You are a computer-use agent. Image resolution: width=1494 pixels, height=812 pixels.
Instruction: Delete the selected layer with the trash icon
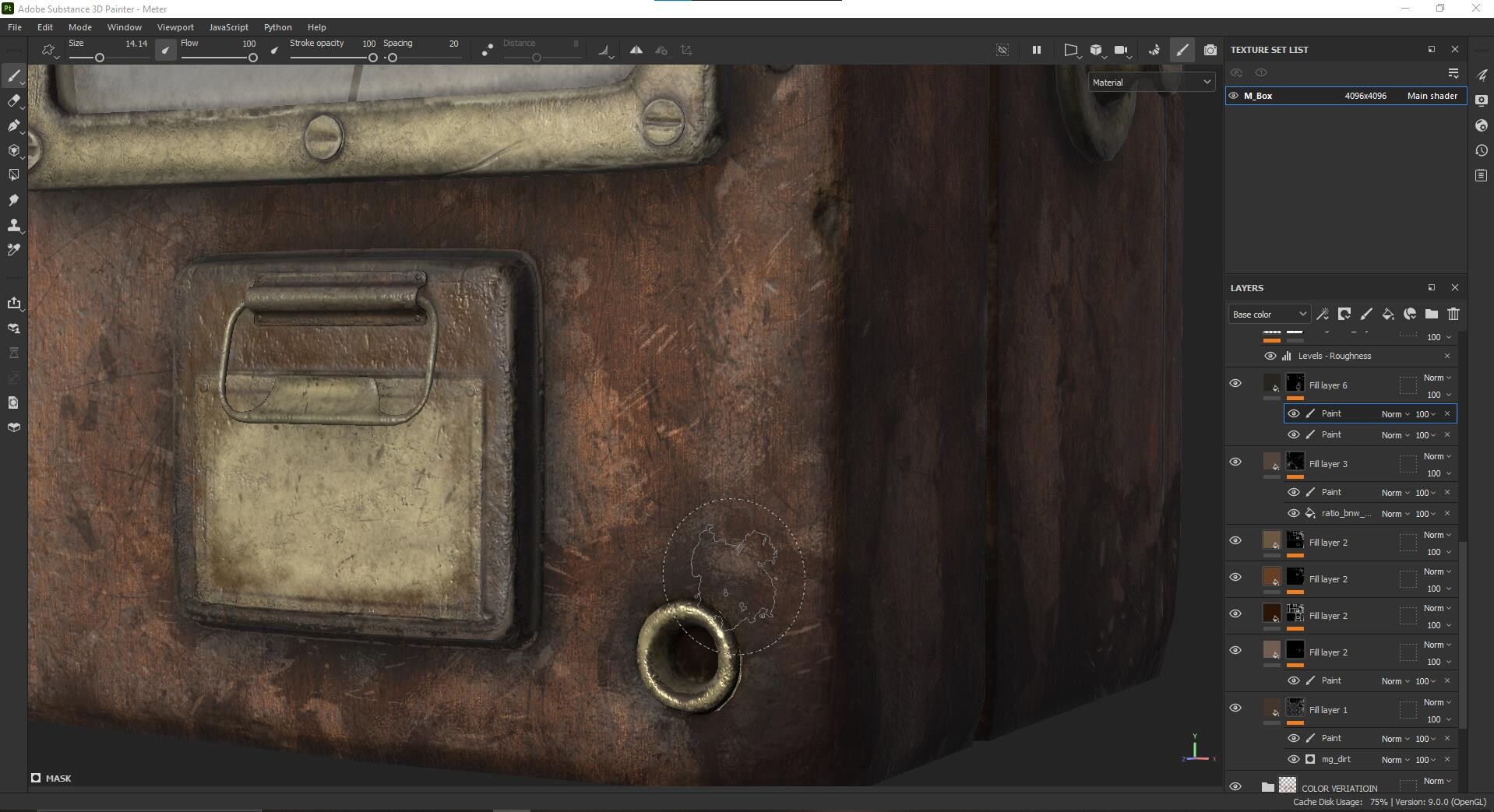pyautogui.click(x=1453, y=314)
